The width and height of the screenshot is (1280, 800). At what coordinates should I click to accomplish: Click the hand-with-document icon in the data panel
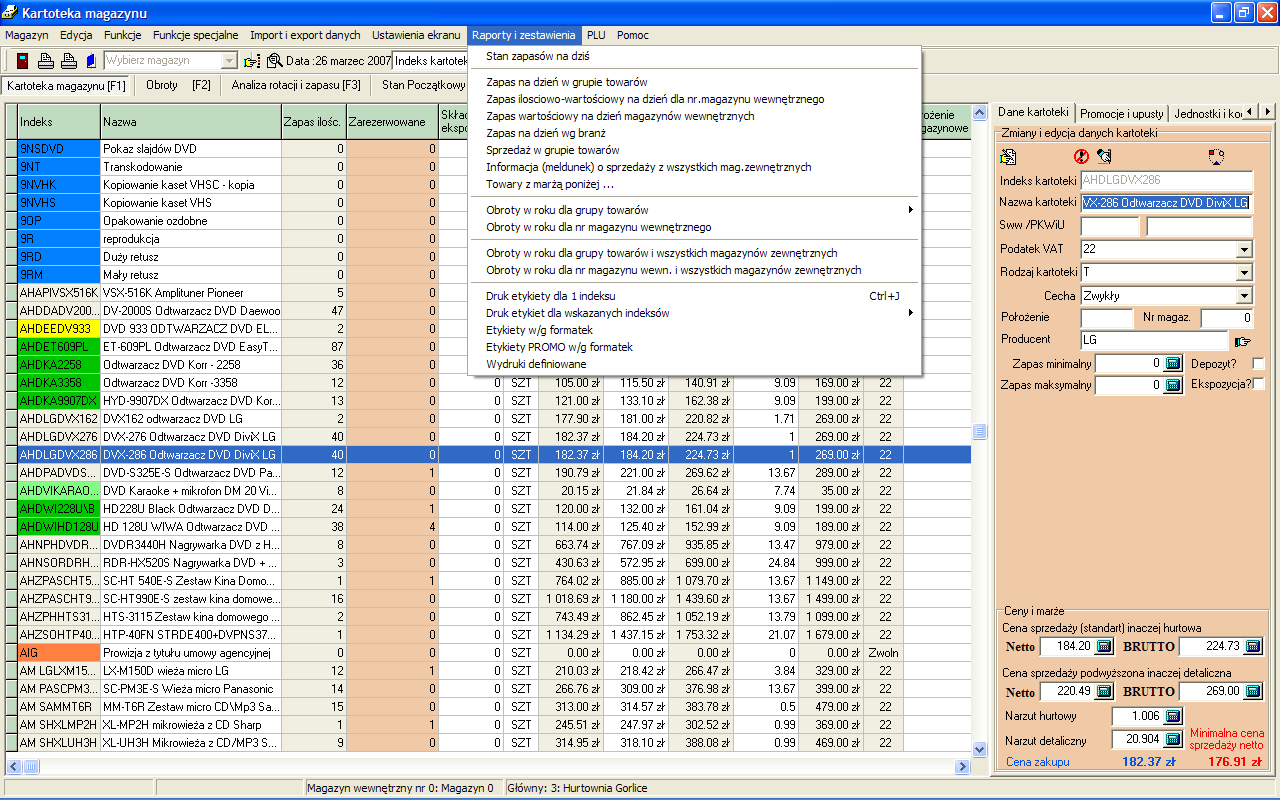pyautogui.click(x=1008, y=156)
